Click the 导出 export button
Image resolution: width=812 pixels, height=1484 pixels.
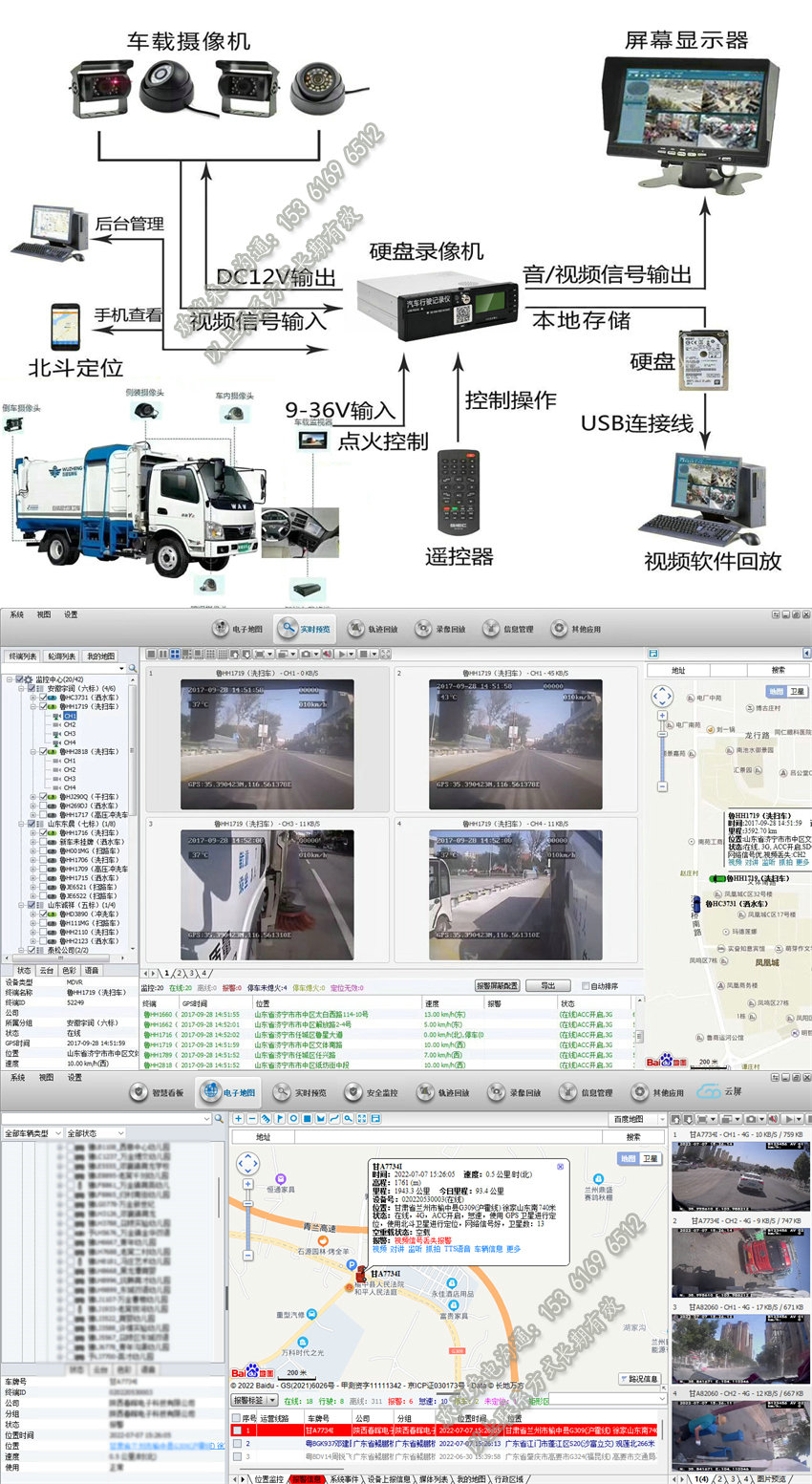[547, 985]
